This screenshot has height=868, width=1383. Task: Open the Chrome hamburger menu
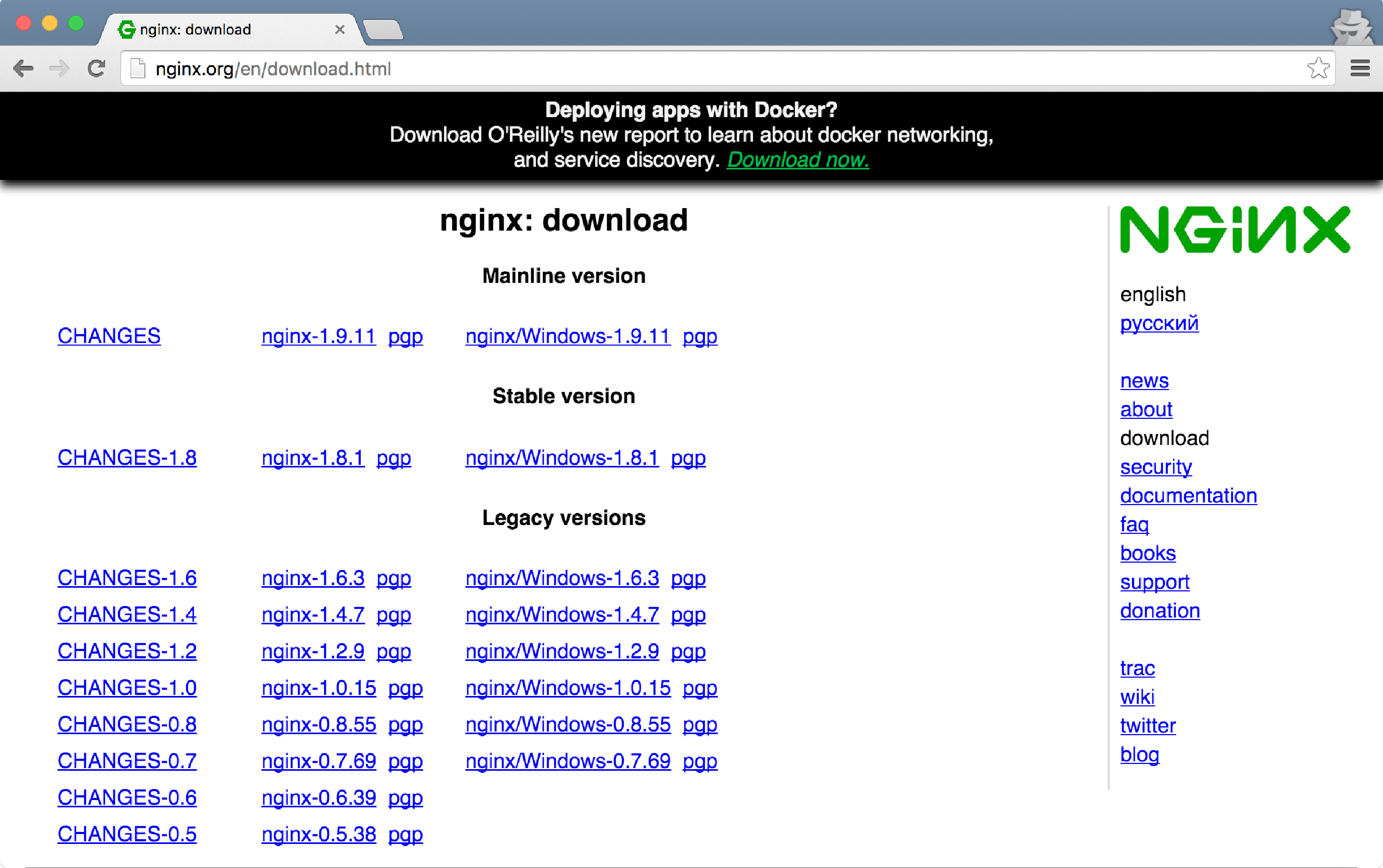(x=1359, y=68)
